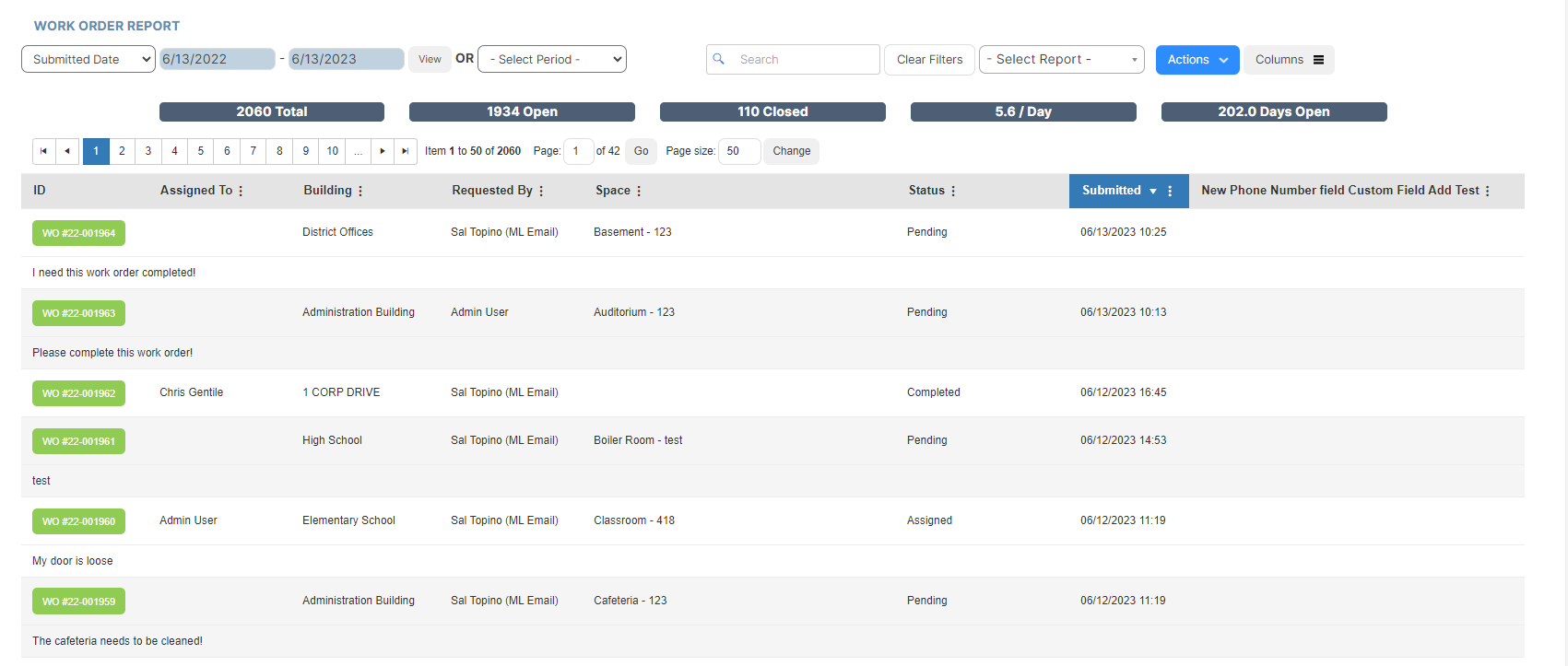Sort by Assigned To column header

click(x=196, y=191)
